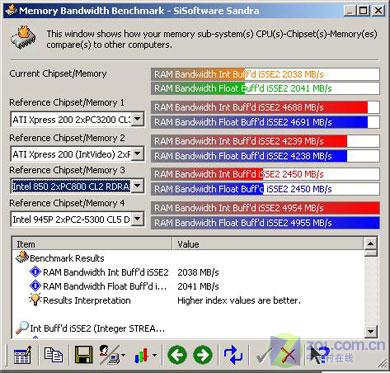The height and width of the screenshot is (373, 390).
Task: Click the magnifier icon beside Integer STREAM row
Action: [x=22, y=328]
